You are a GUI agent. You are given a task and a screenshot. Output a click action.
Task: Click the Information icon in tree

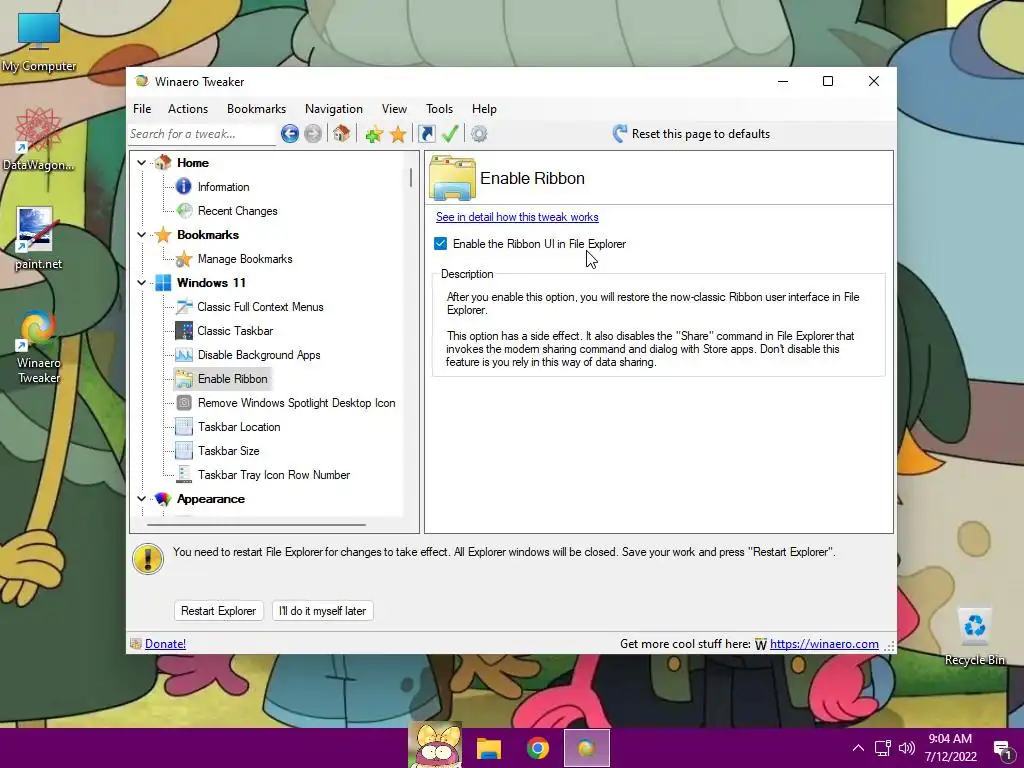pyautogui.click(x=184, y=187)
